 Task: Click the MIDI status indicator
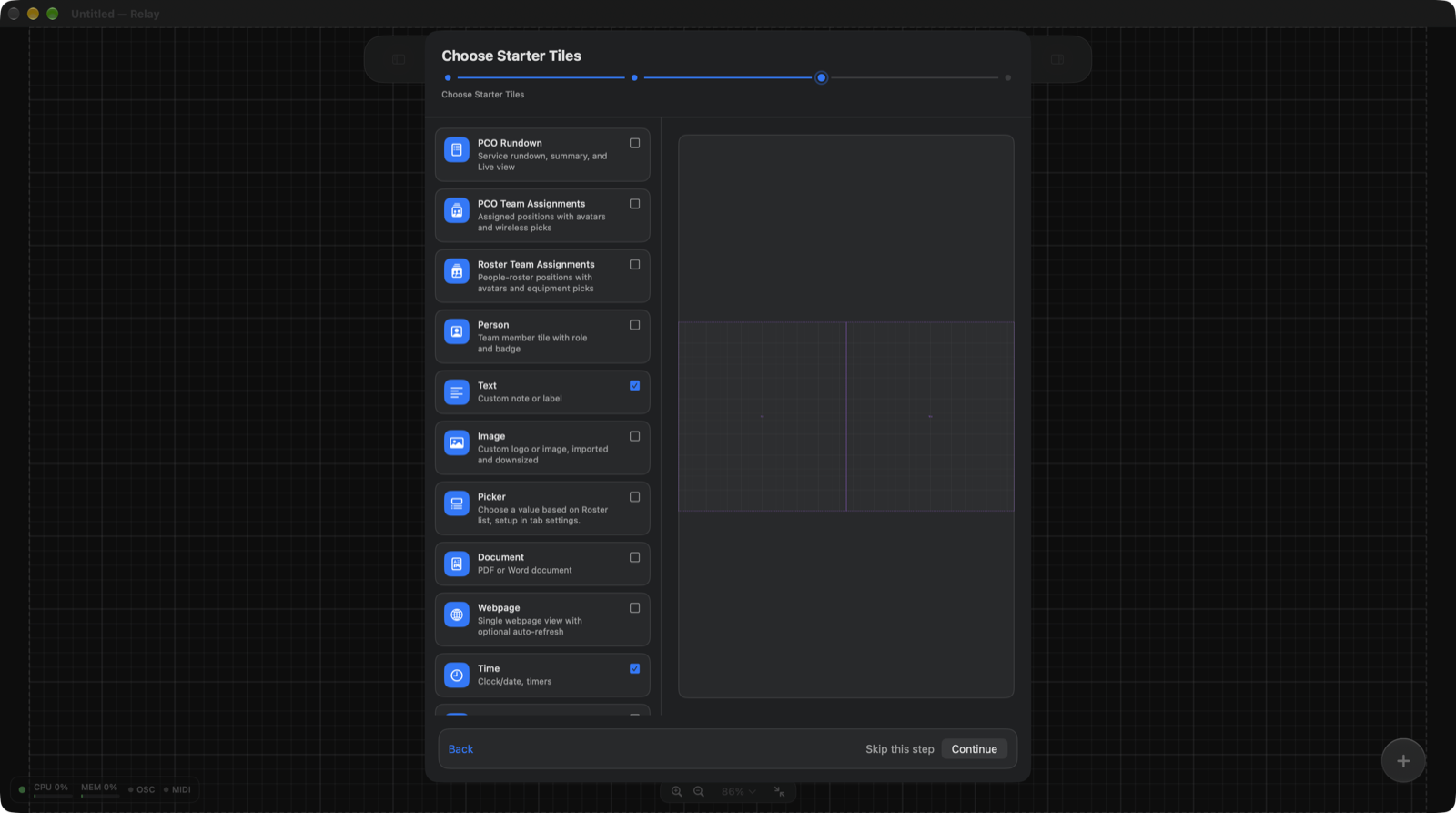click(x=177, y=789)
